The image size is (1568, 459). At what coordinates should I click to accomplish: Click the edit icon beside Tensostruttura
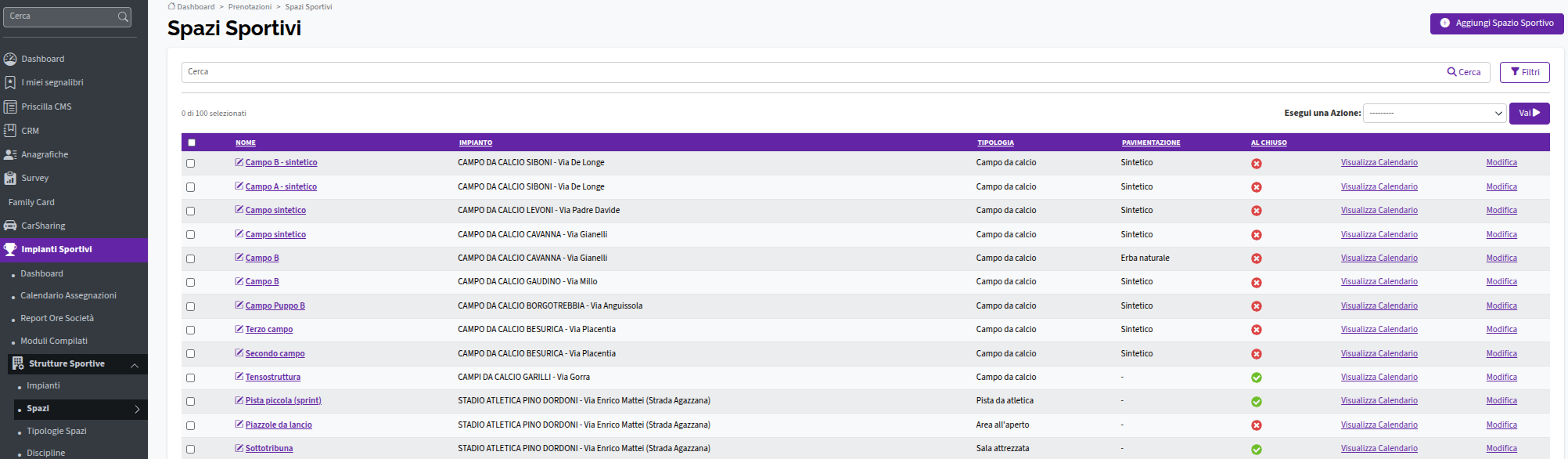[x=239, y=377]
